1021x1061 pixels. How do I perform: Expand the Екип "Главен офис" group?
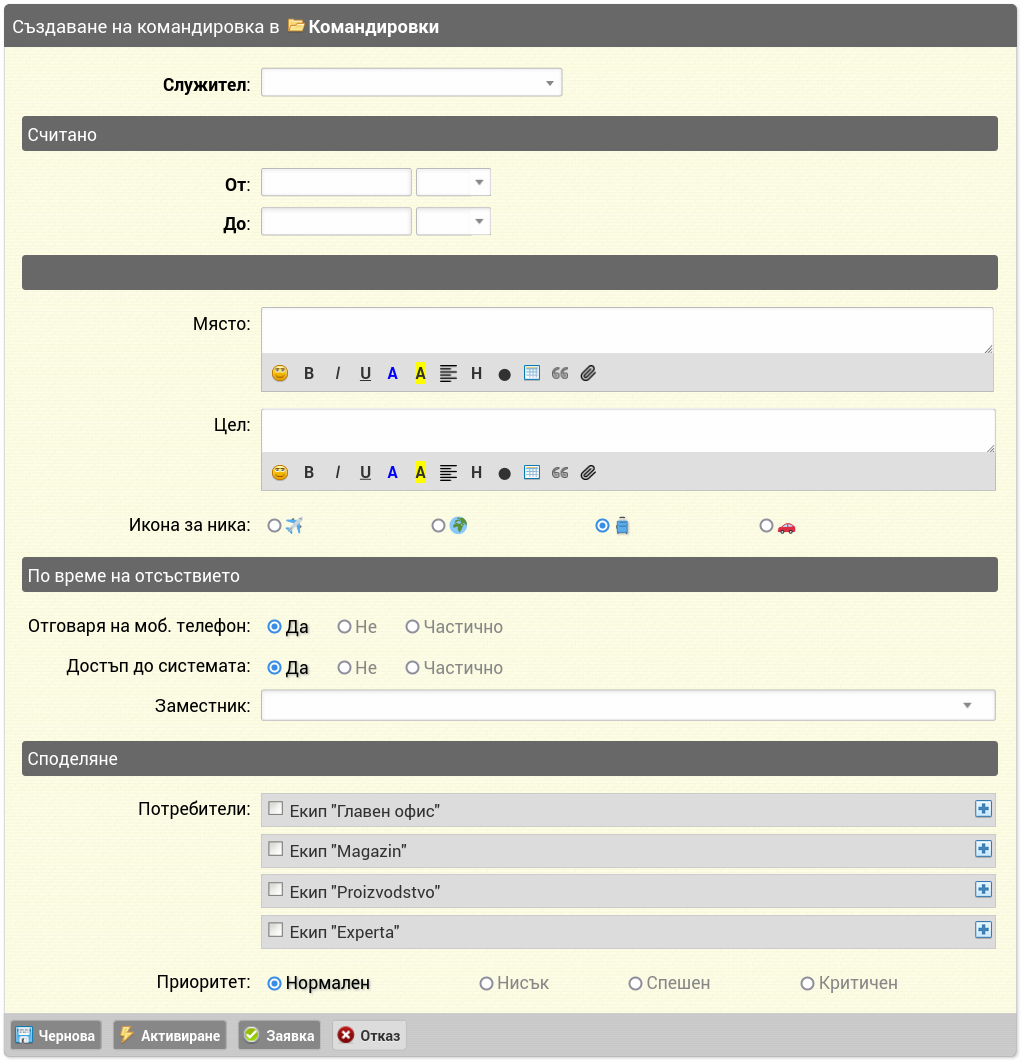click(983, 809)
